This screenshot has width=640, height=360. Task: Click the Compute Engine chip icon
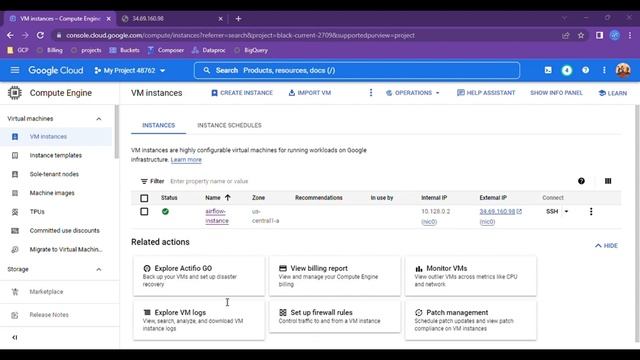tap(15, 93)
